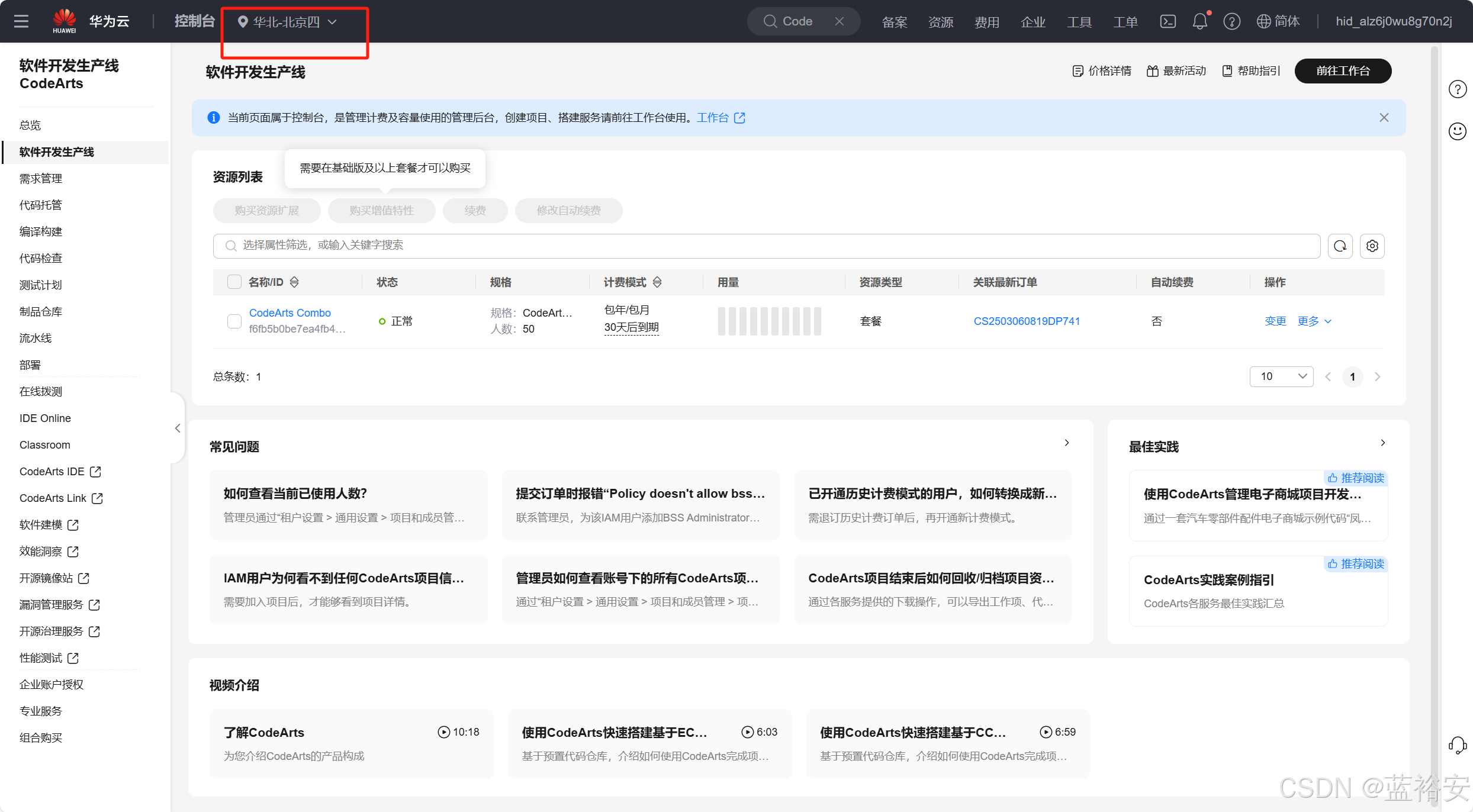This screenshot has width=1473, height=812.
Task: Open order link CS2503060819DP741
Action: (1027, 321)
